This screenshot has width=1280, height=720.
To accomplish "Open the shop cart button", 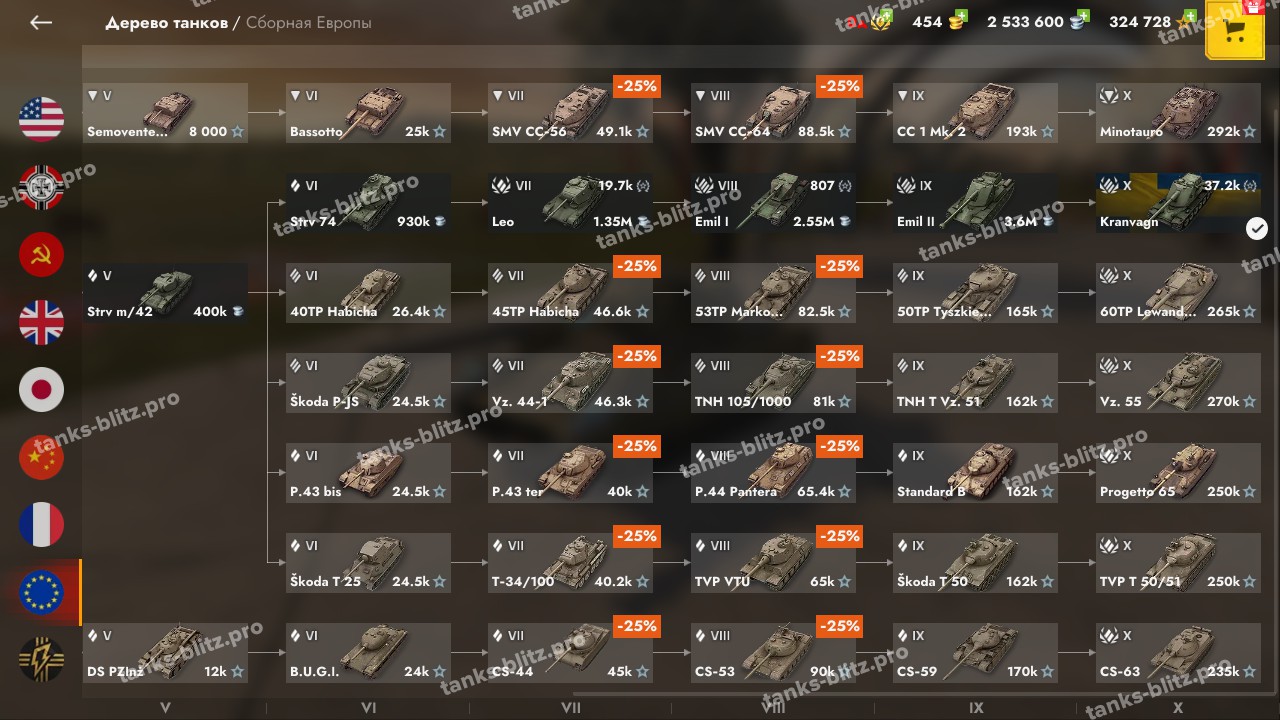I will click(1235, 31).
